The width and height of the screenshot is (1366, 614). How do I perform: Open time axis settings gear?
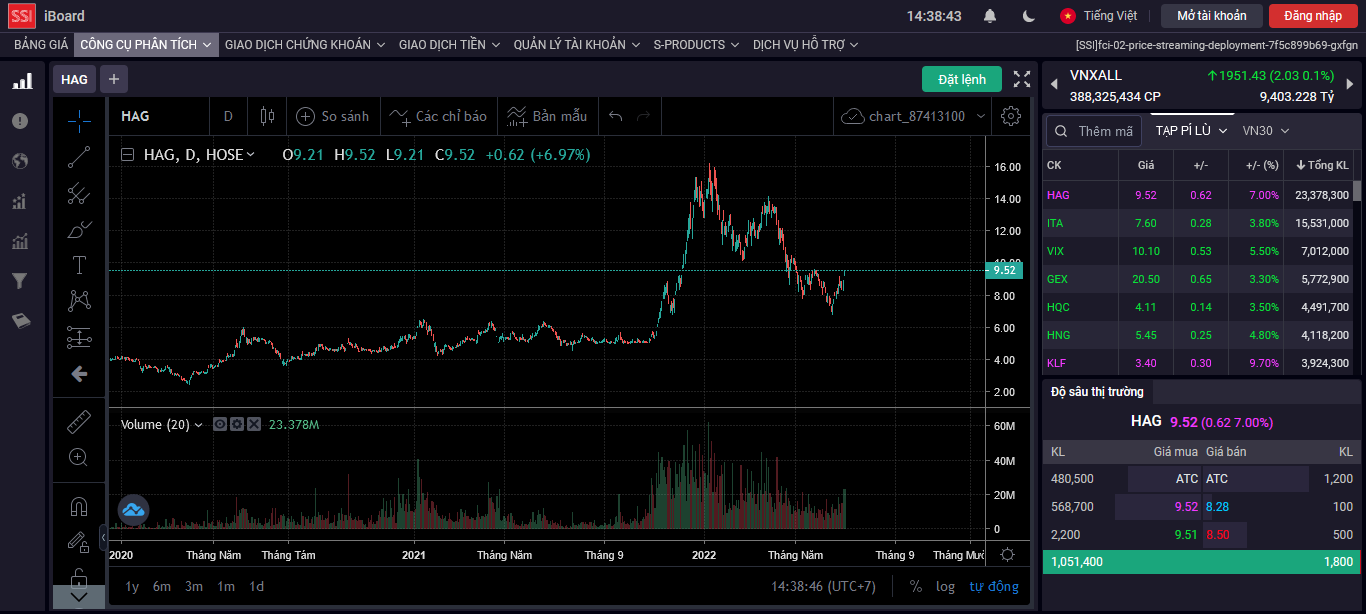[1008, 555]
